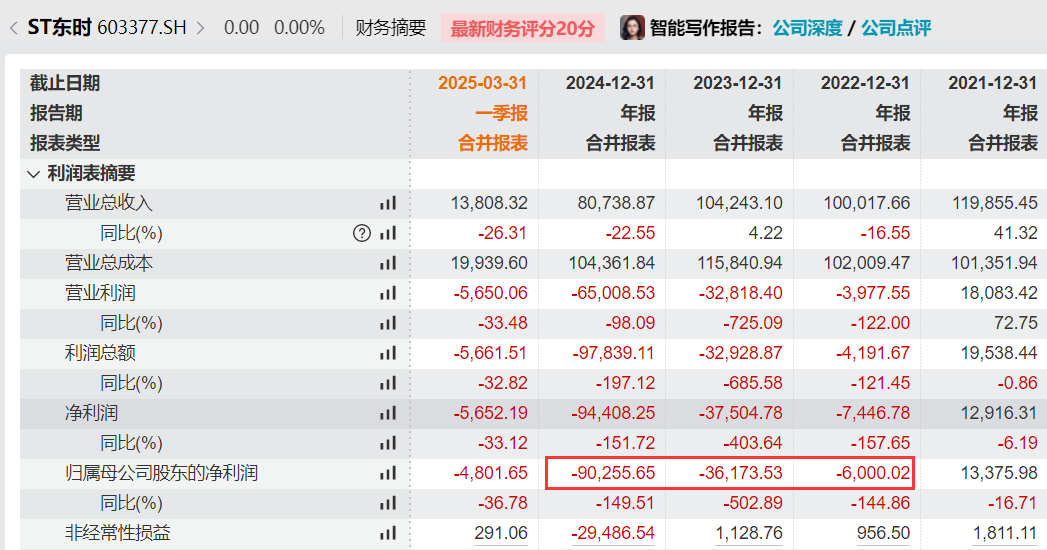Click the analyst avatar next to 智能写作报告
The height and width of the screenshot is (550, 1047).
[x=632, y=27]
